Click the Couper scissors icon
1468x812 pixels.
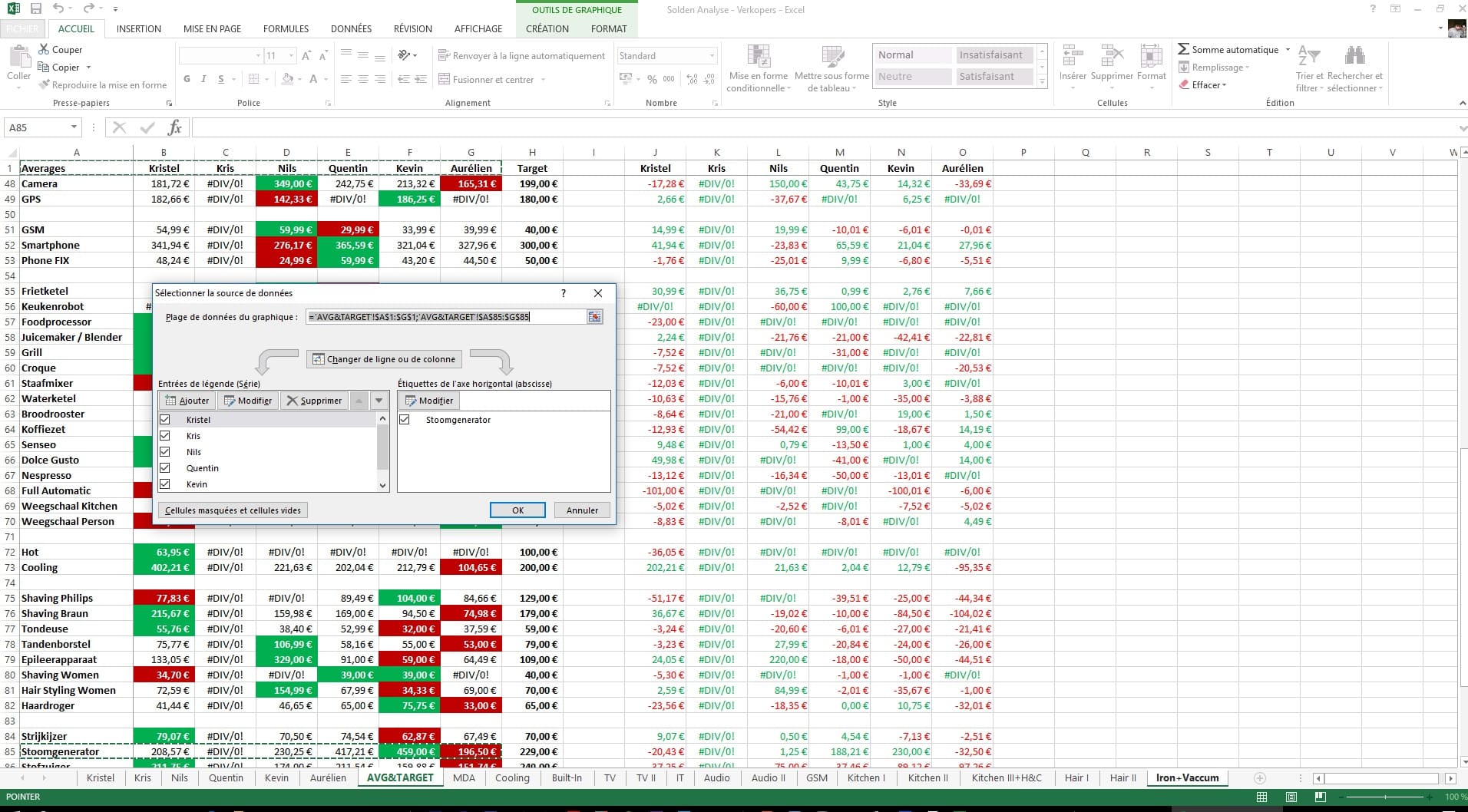pyautogui.click(x=44, y=49)
